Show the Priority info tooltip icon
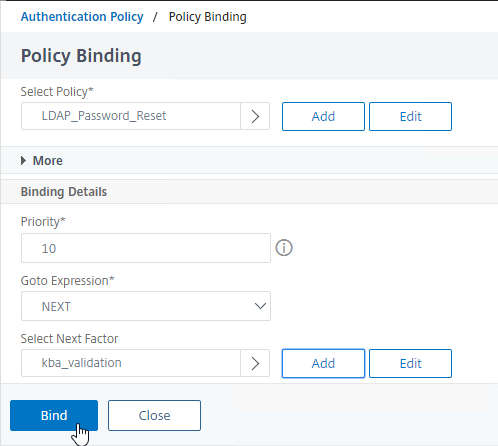The width and height of the screenshot is (498, 446). [x=284, y=248]
